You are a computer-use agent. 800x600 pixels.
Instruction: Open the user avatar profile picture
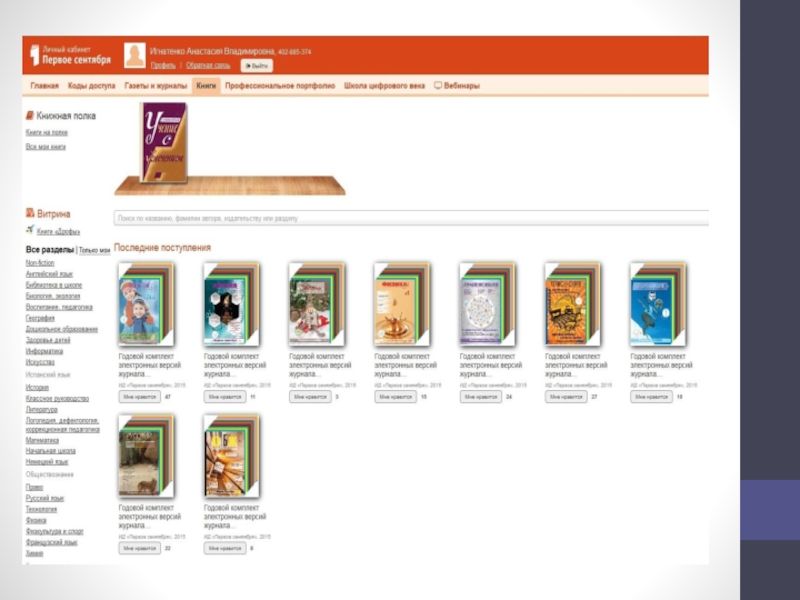(x=135, y=55)
